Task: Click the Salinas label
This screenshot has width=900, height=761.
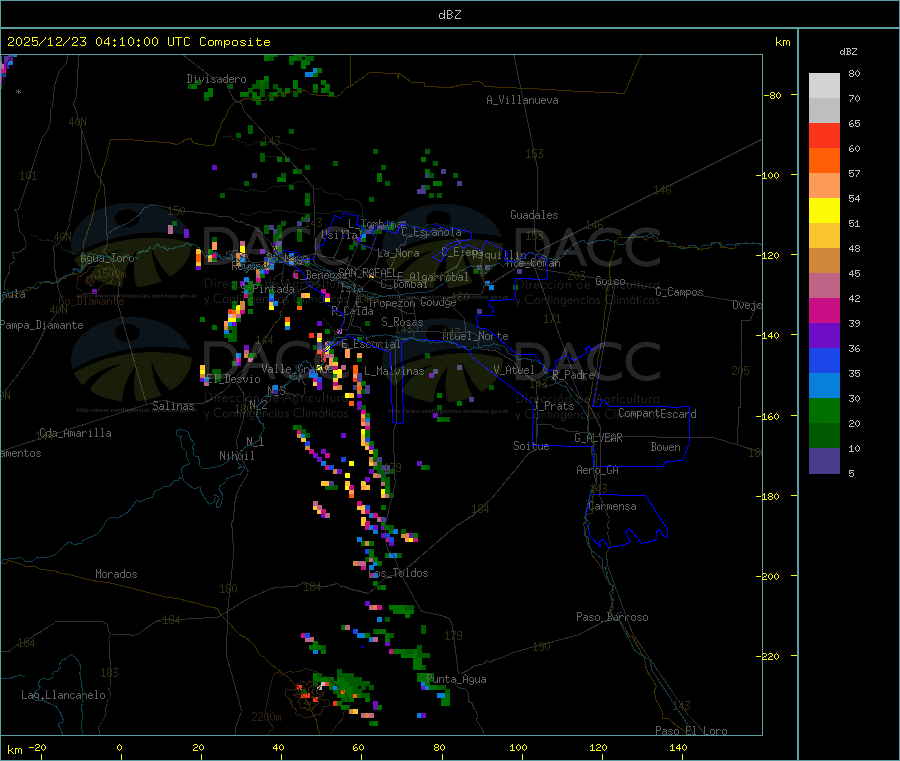Action: pyautogui.click(x=173, y=406)
